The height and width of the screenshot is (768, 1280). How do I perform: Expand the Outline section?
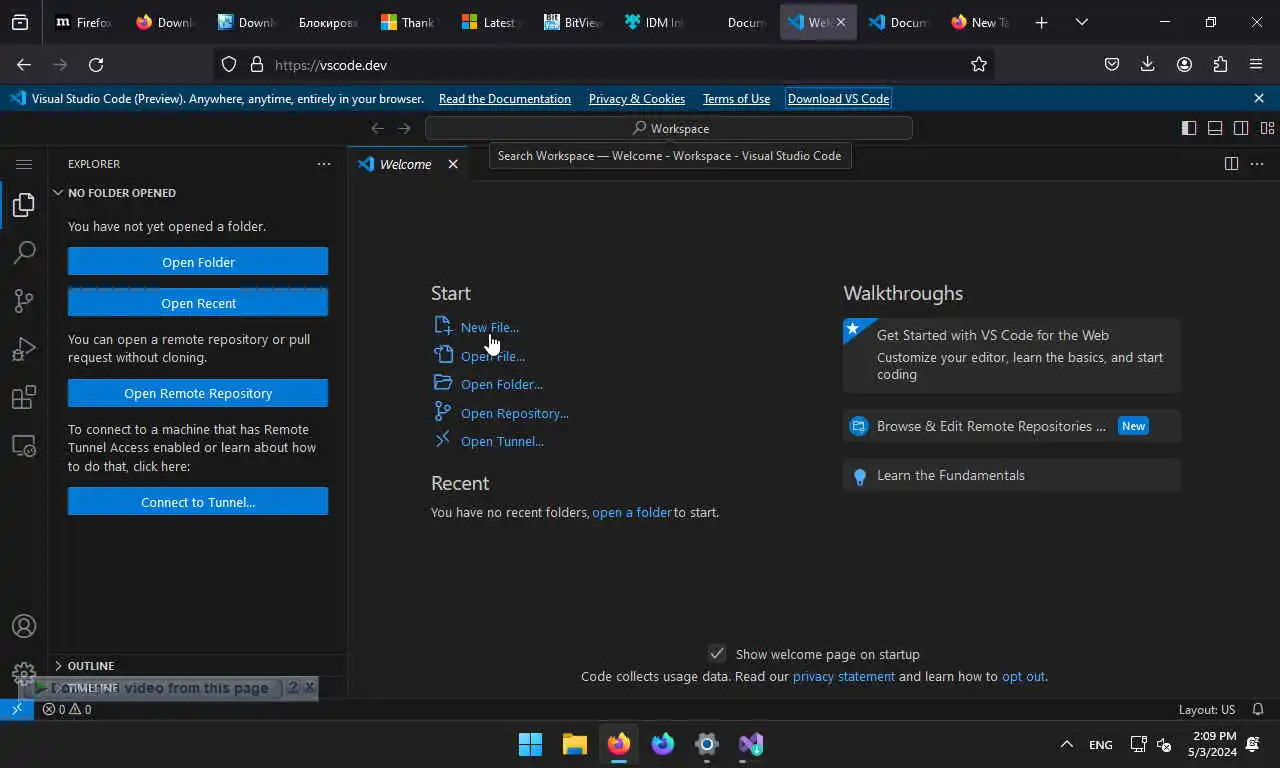(x=197, y=666)
